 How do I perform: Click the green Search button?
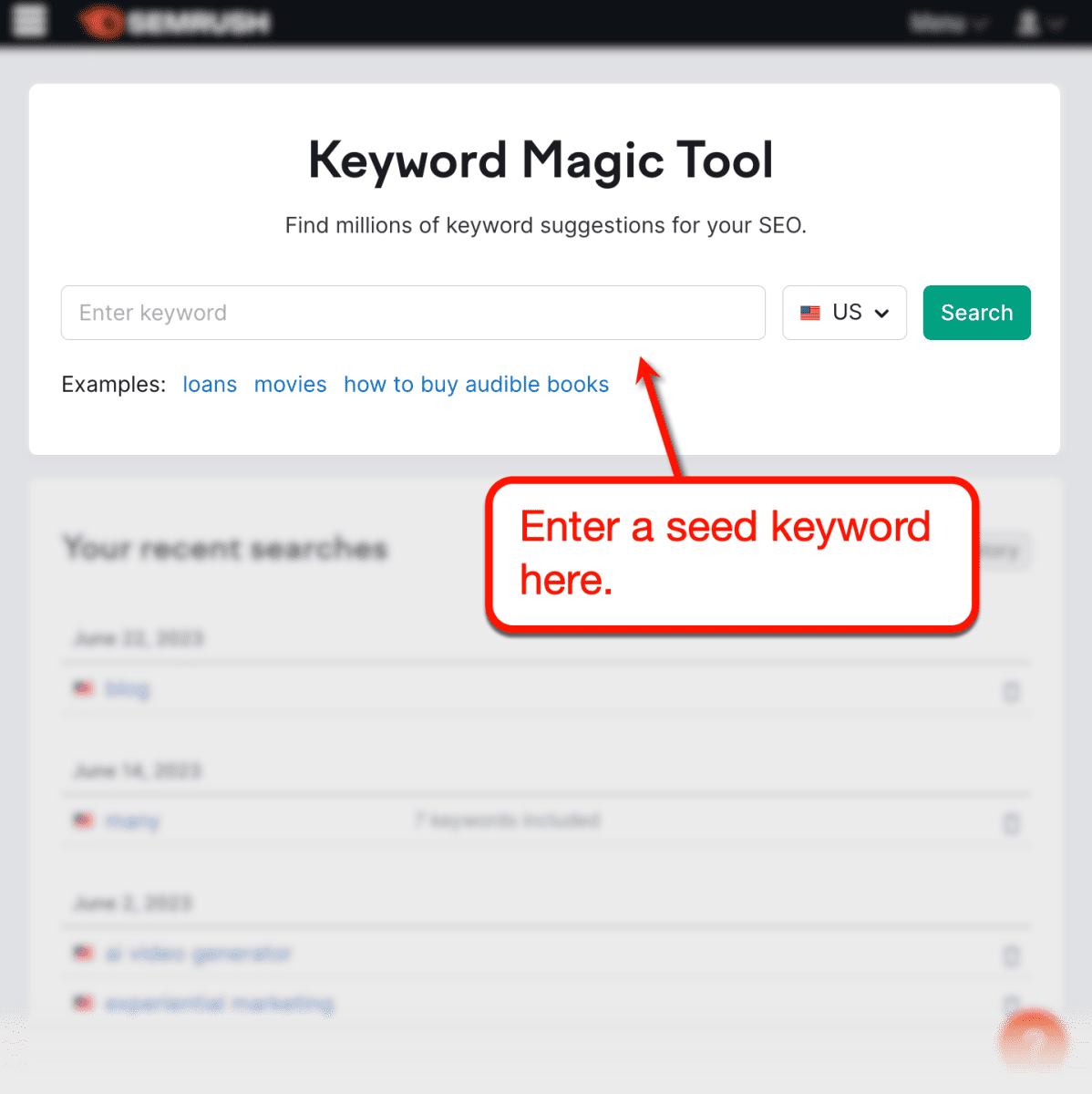tap(976, 313)
